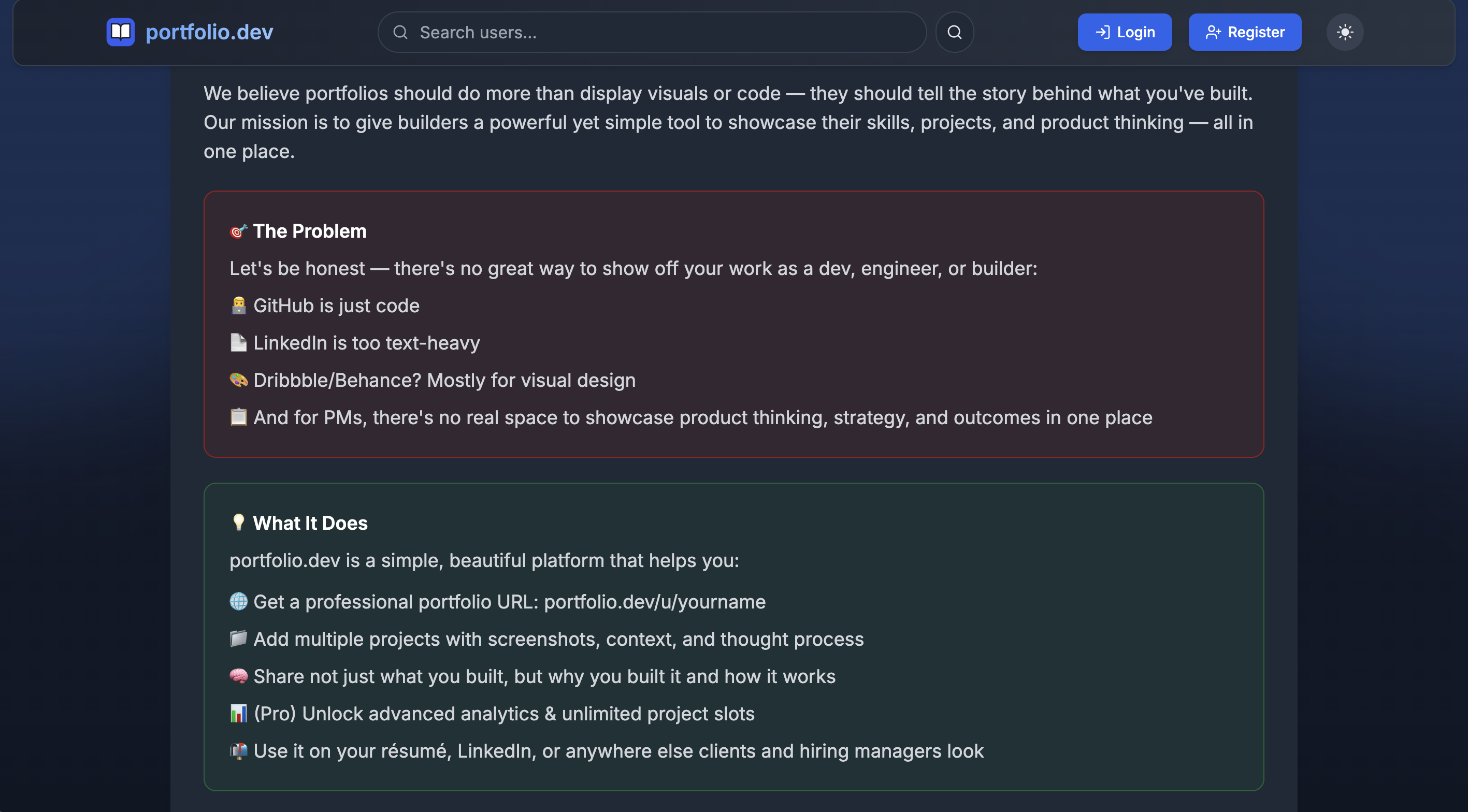Viewport: 1468px width, 812px height.
Task: Click the globe emoji before portfolio URL line
Action: point(238,602)
